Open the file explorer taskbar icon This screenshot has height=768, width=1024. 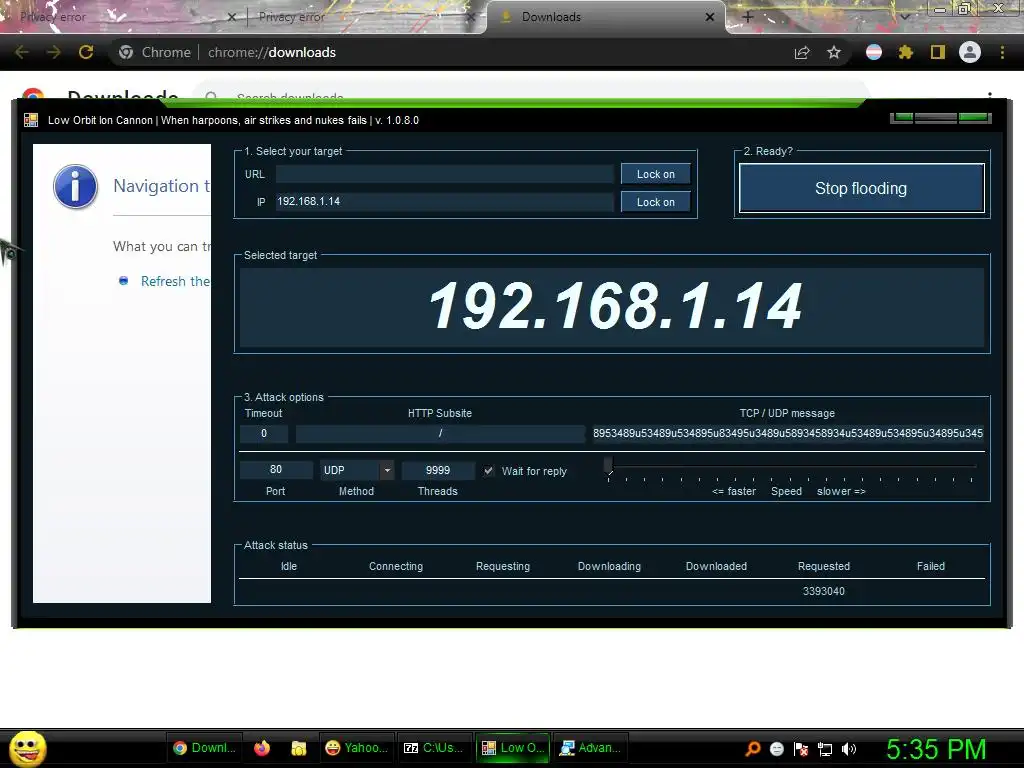coord(298,748)
